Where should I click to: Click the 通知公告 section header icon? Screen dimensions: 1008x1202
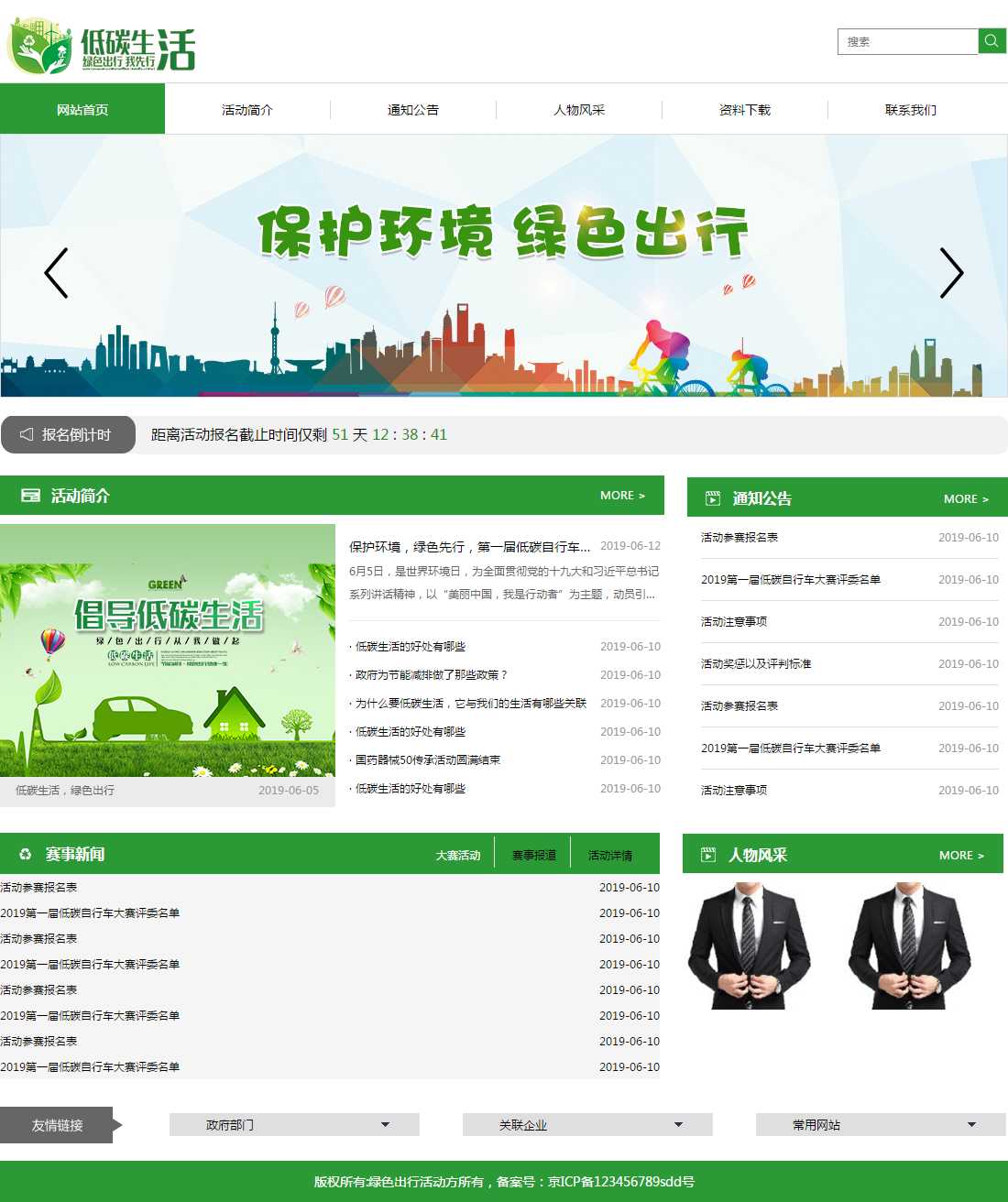pyautogui.click(x=713, y=498)
